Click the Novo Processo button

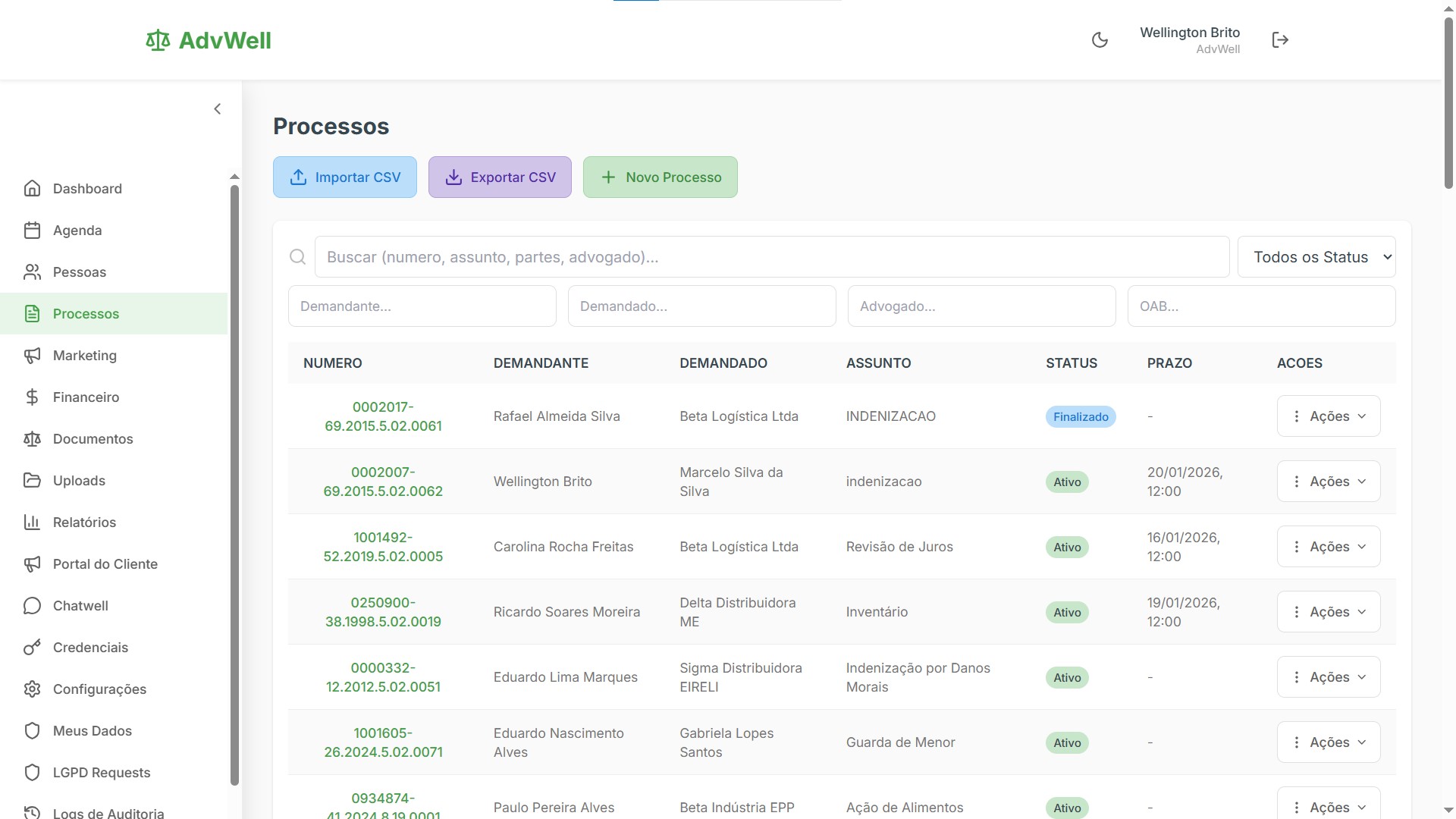click(x=660, y=177)
